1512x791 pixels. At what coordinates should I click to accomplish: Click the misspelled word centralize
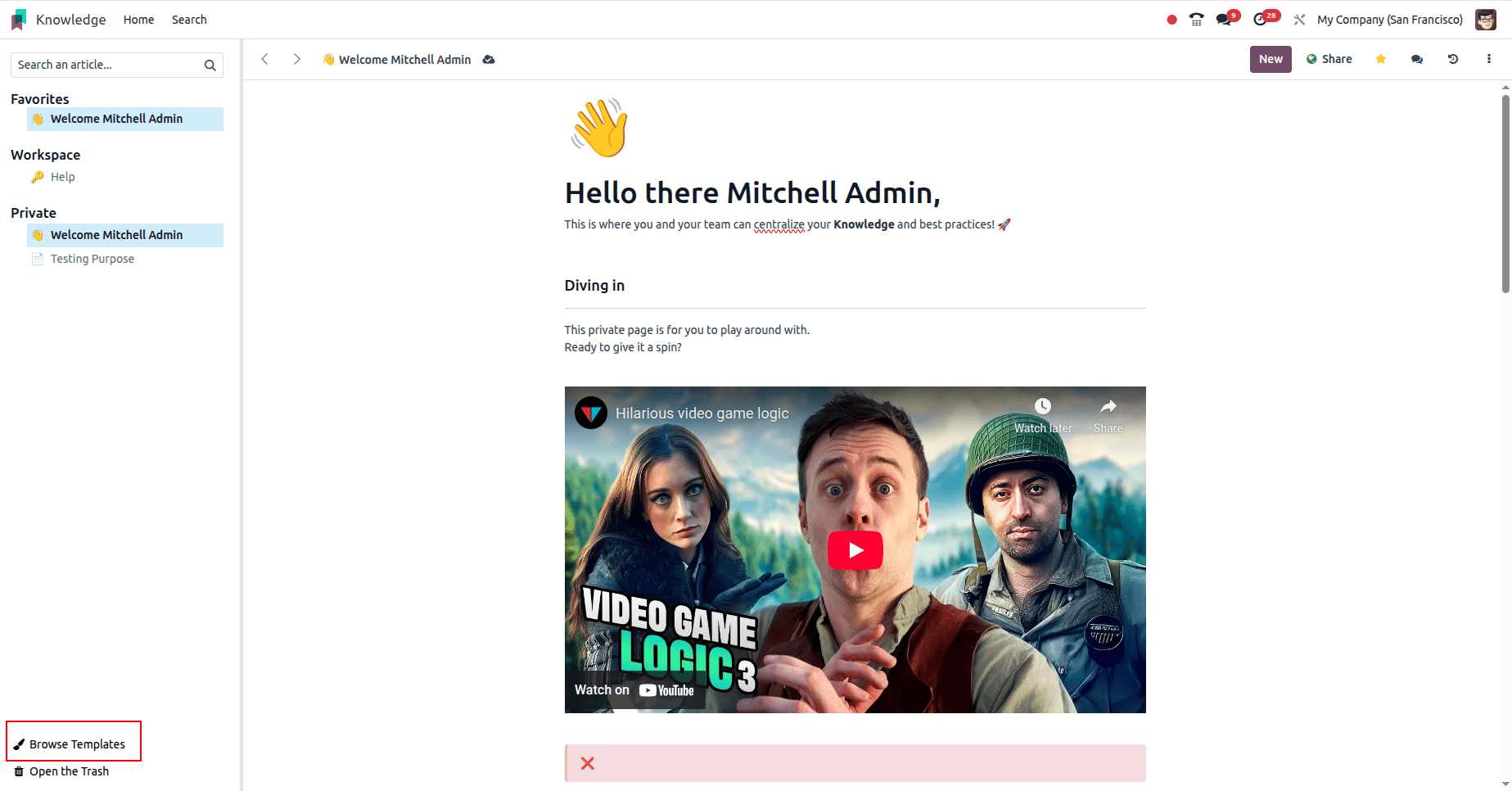(x=779, y=224)
